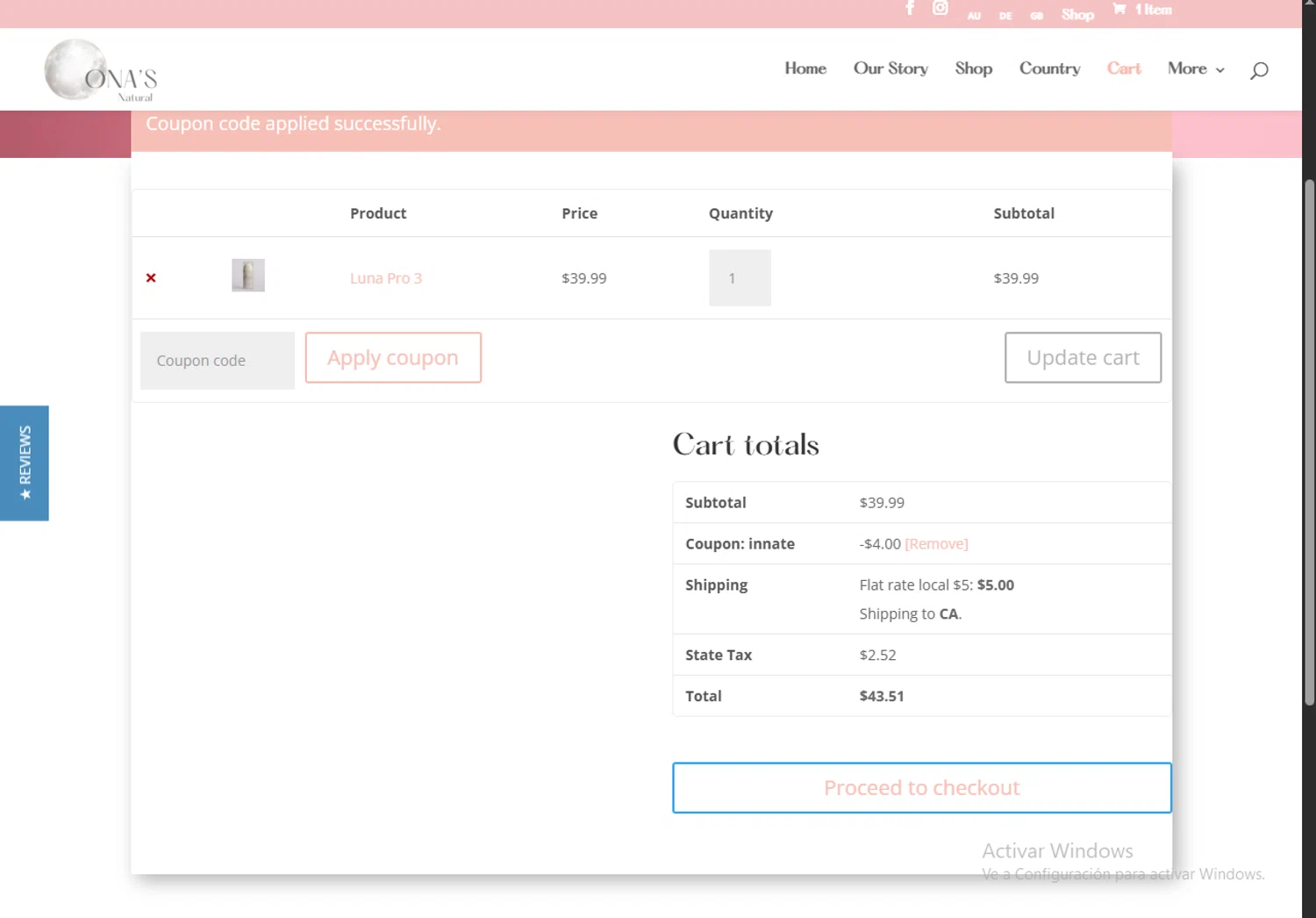The height and width of the screenshot is (918, 1316).
Task: Open the Instagram social icon
Action: 940,8
